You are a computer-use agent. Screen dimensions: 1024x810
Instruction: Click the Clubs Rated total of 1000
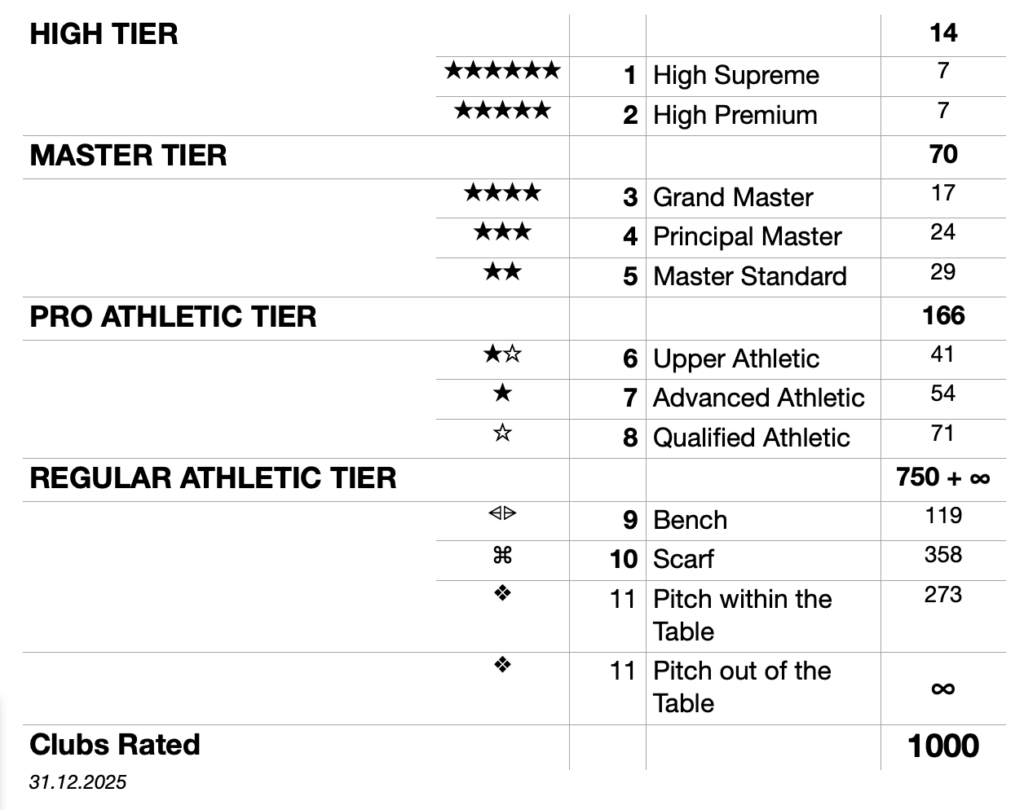[942, 746]
